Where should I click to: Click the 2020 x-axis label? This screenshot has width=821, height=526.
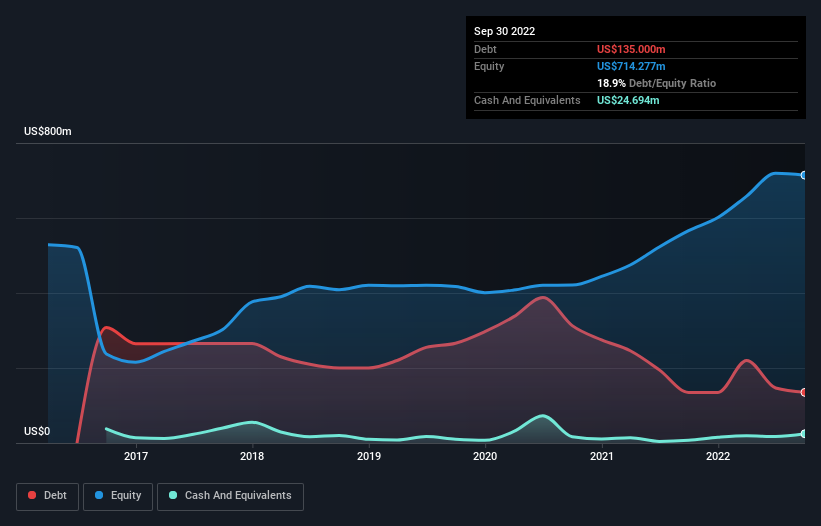coord(485,456)
